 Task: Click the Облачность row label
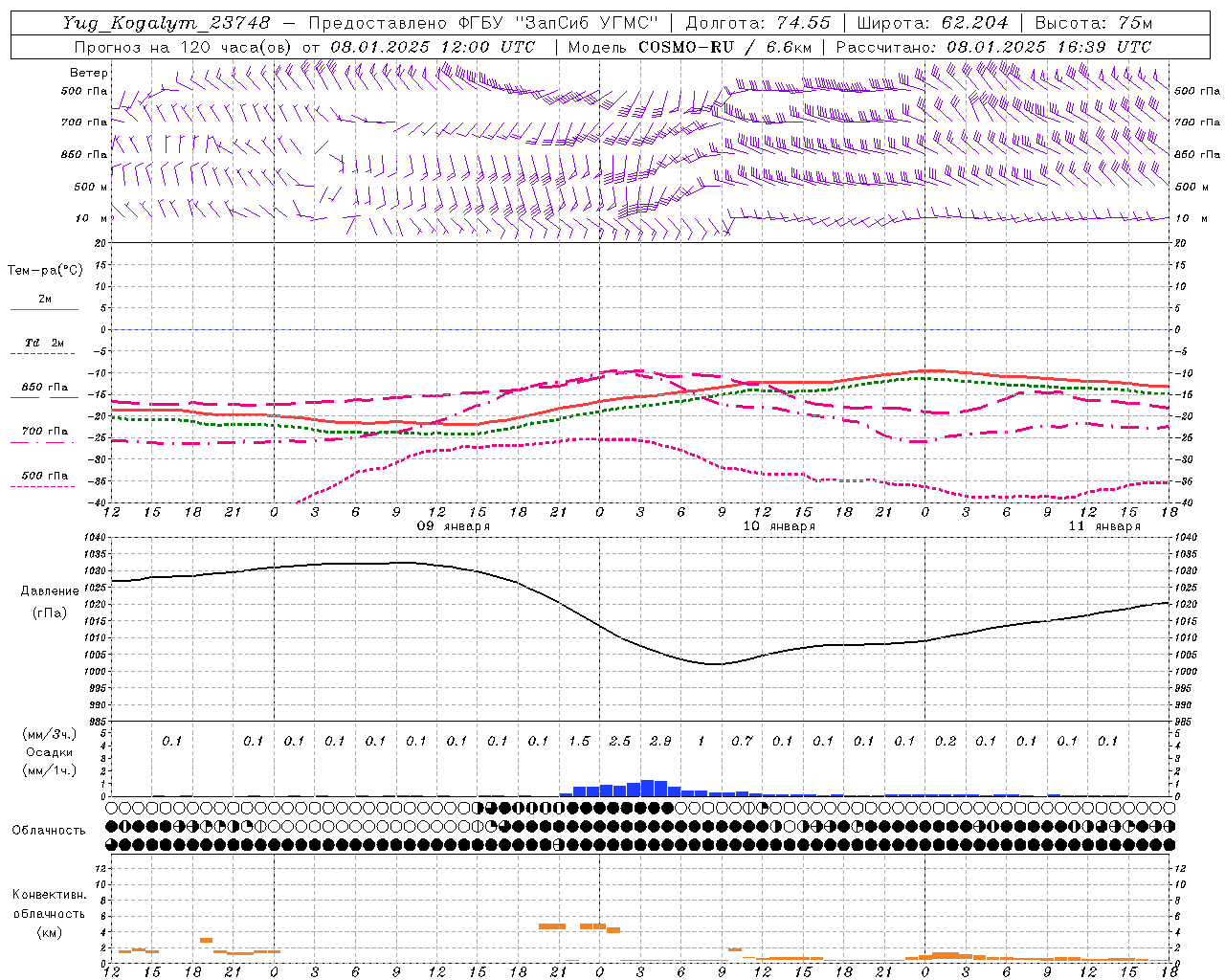tap(49, 831)
